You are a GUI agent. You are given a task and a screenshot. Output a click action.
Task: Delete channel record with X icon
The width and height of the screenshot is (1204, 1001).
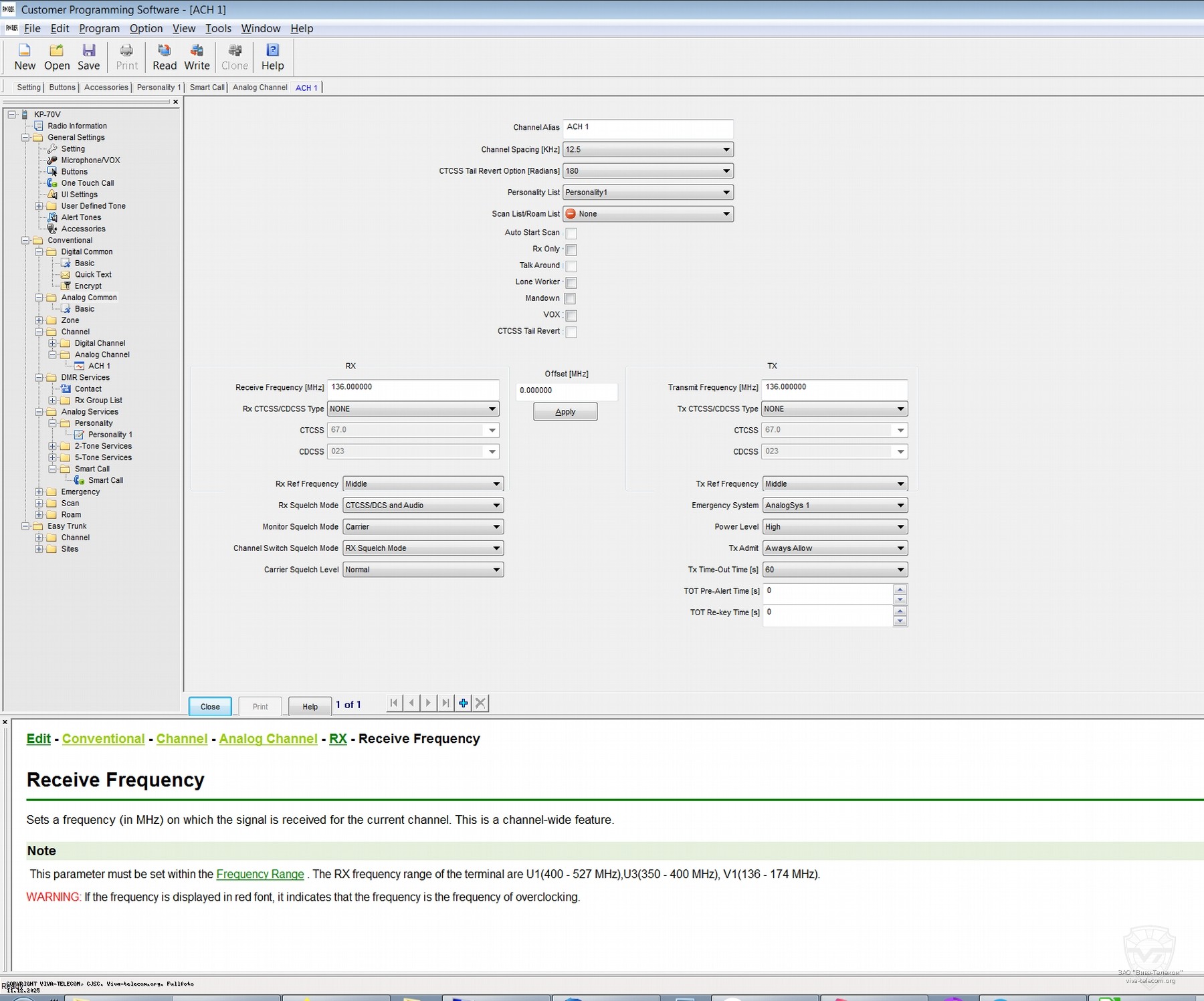(480, 703)
